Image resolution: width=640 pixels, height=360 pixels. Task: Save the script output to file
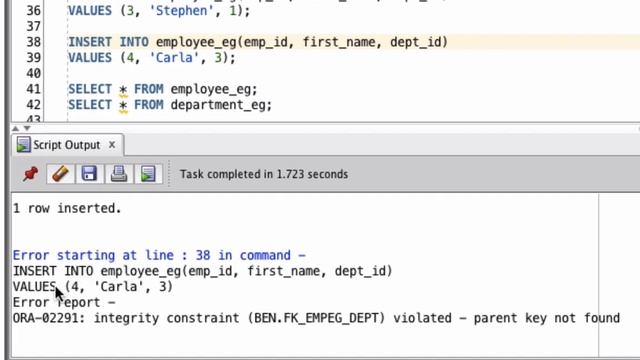coord(89,174)
